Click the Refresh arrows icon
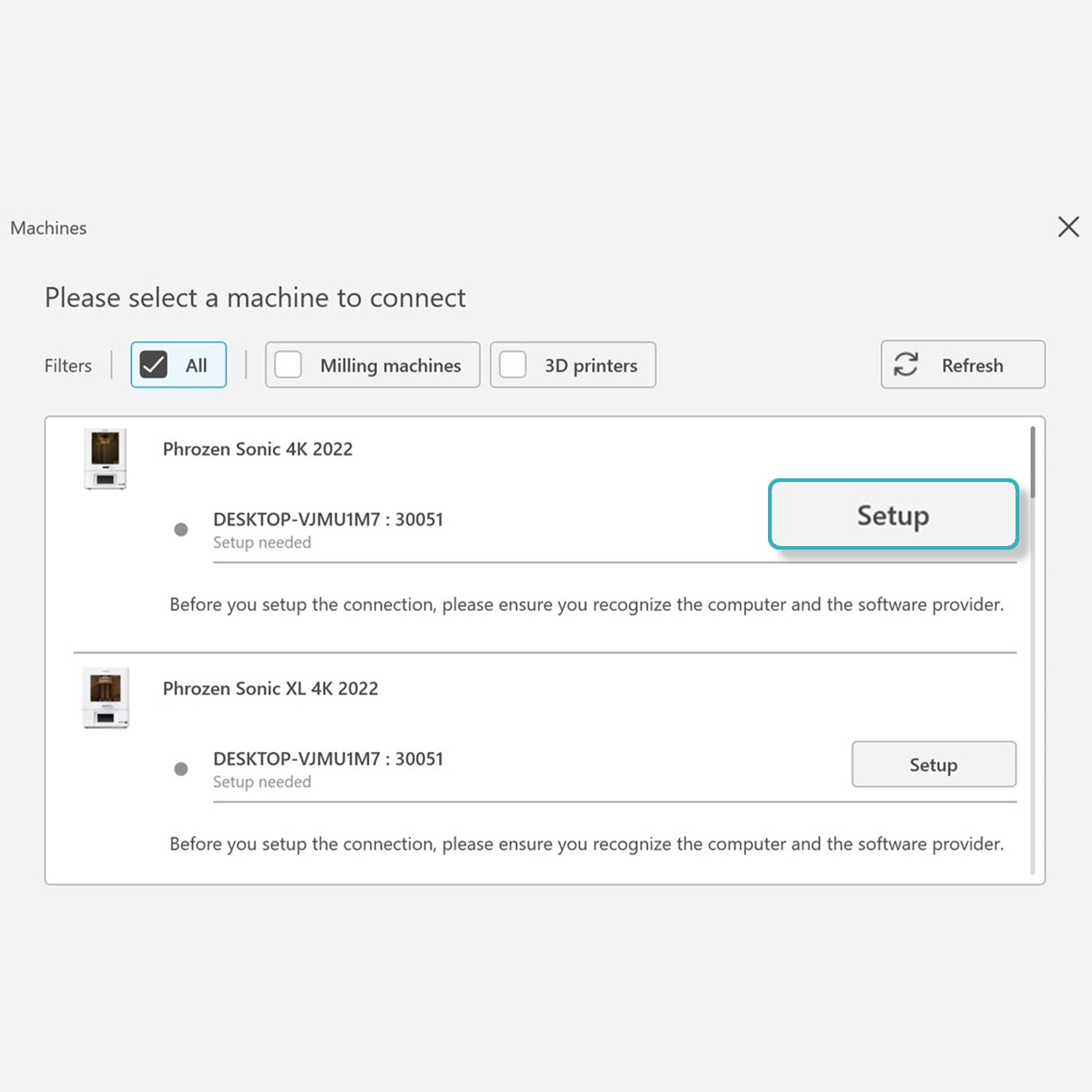 [906, 364]
